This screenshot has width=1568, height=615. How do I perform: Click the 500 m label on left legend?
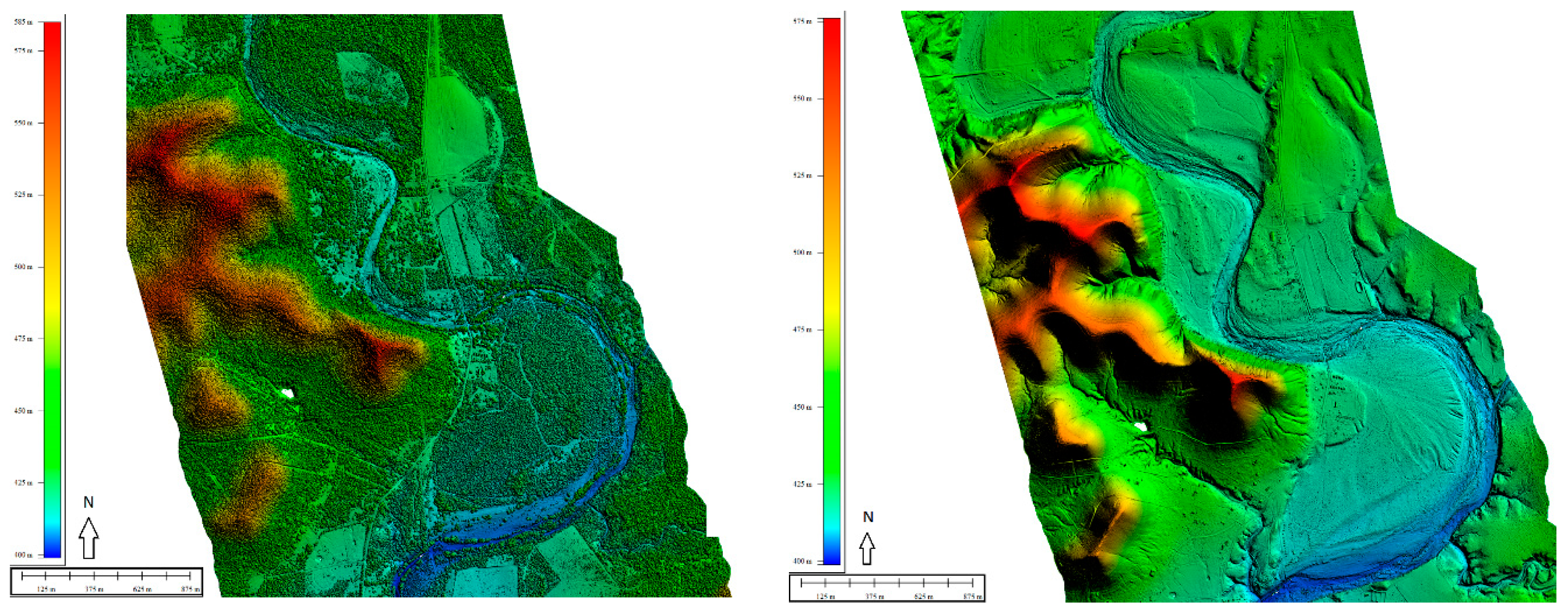tap(23, 267)
